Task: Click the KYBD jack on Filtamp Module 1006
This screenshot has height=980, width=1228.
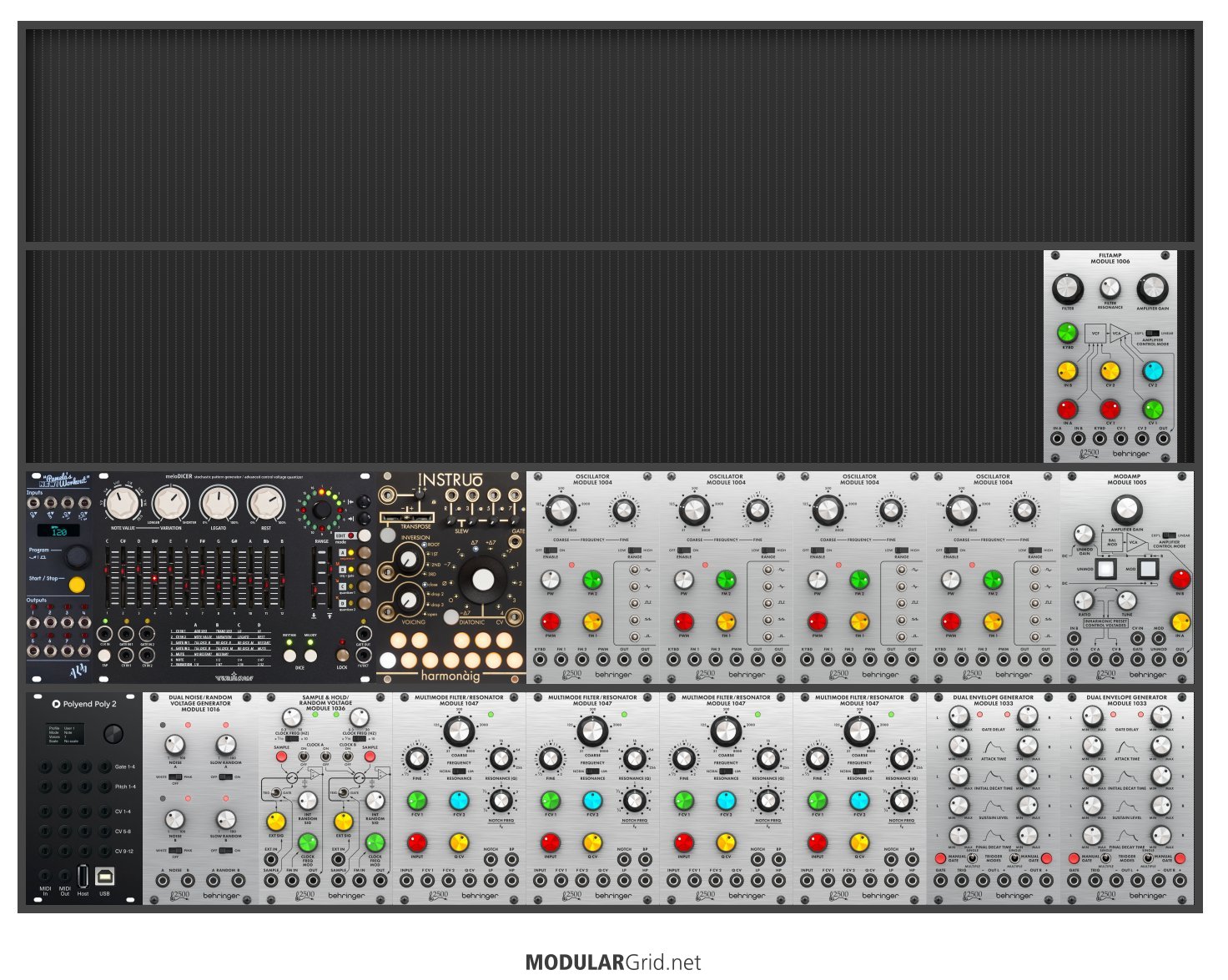Action: [x=1100, y=440]
